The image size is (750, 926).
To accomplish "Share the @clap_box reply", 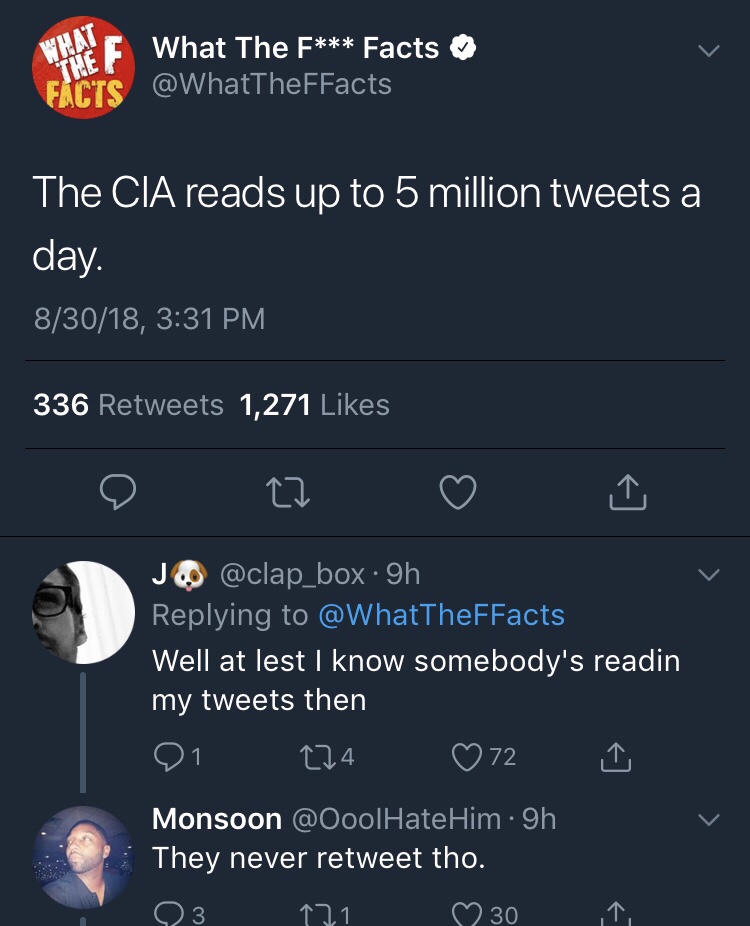I will 616,758.
